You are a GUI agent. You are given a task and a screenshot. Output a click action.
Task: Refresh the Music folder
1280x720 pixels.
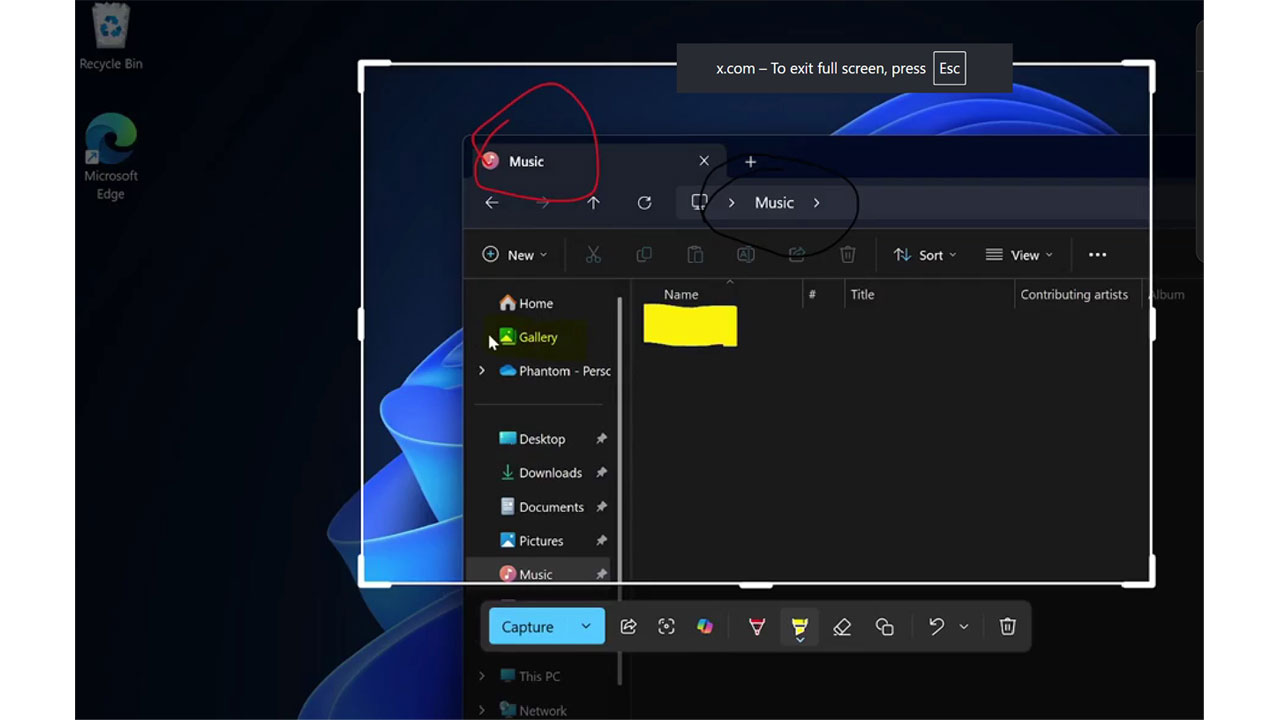click(x=645, y=203)
